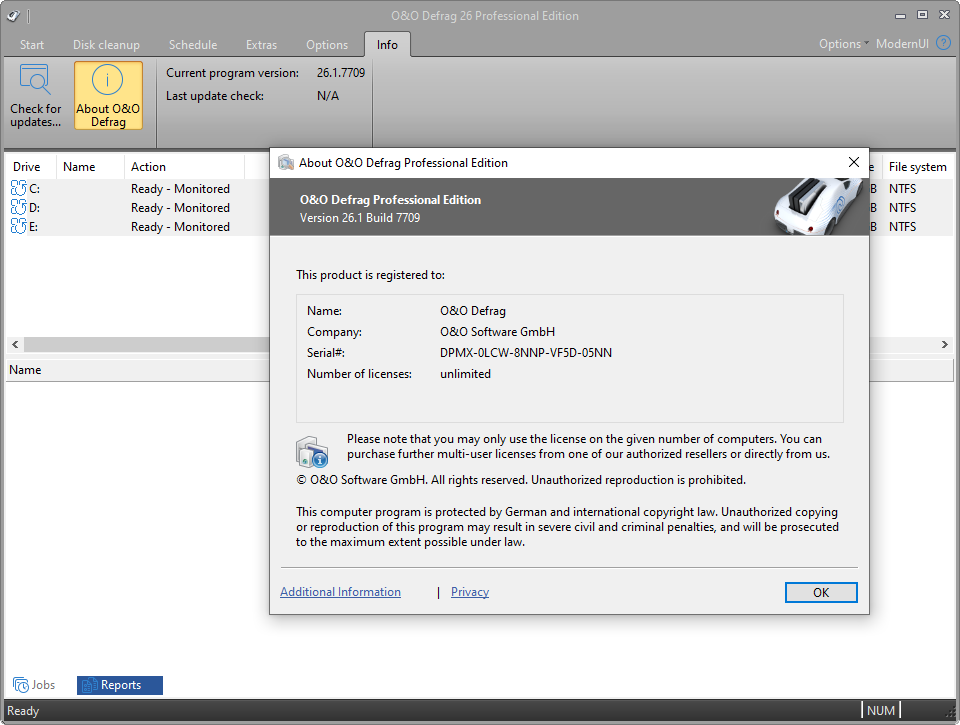The image size is (960, 725).
Task: Confirm the About dialog with OK
Action: pos(821,593)
